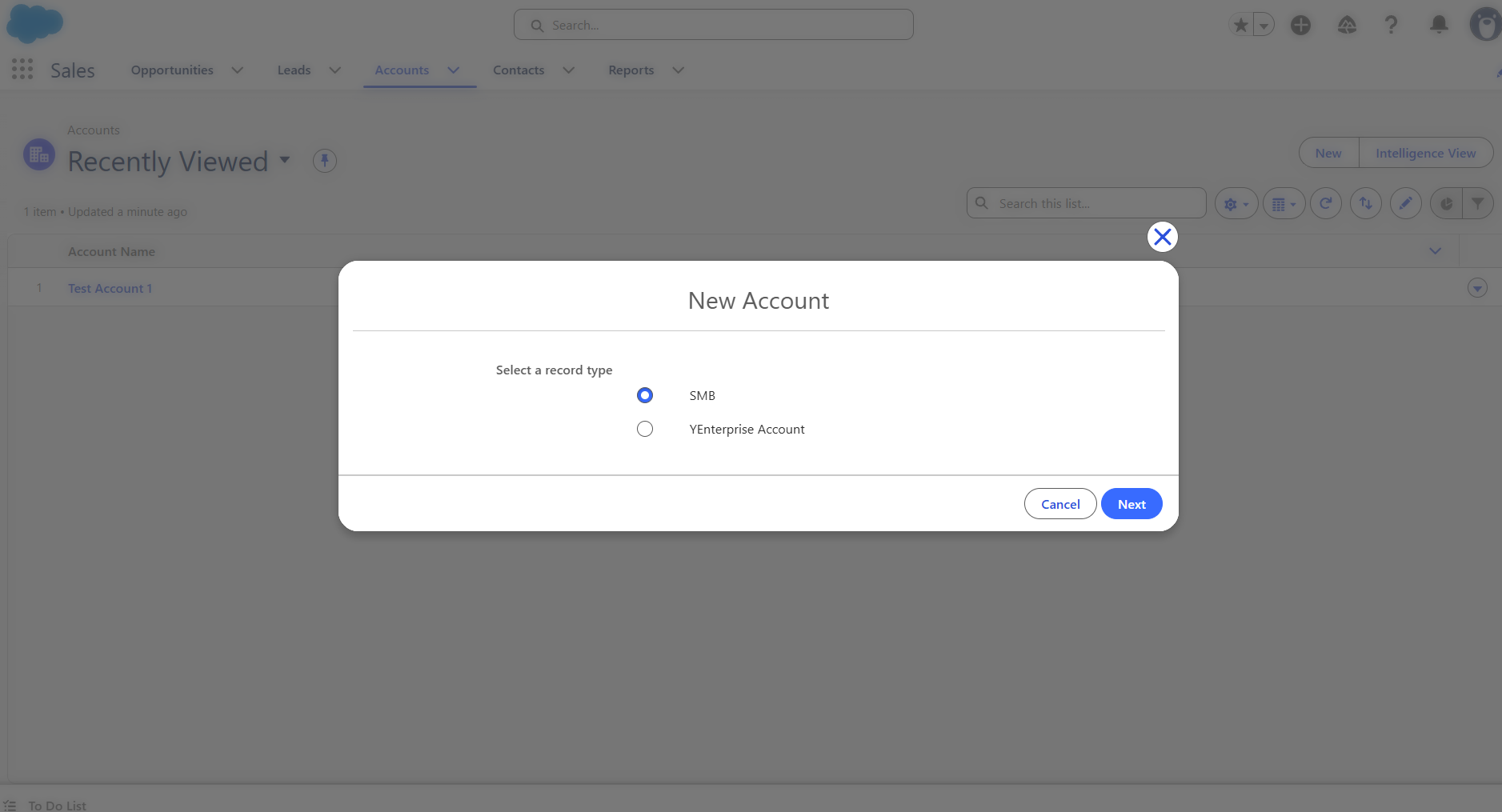Show the charts panel icon
Viewport: 1502px width, 812px height.
(x=1446, y=204)
